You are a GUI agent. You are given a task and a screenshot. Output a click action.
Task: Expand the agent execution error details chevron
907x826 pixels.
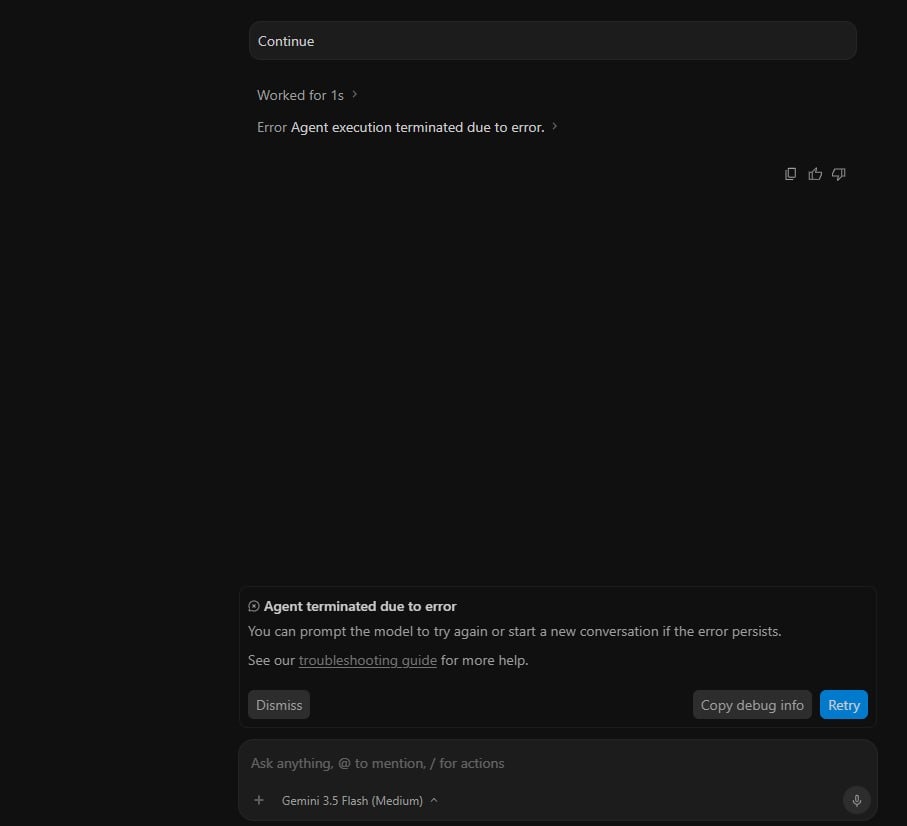click(554, 126)
